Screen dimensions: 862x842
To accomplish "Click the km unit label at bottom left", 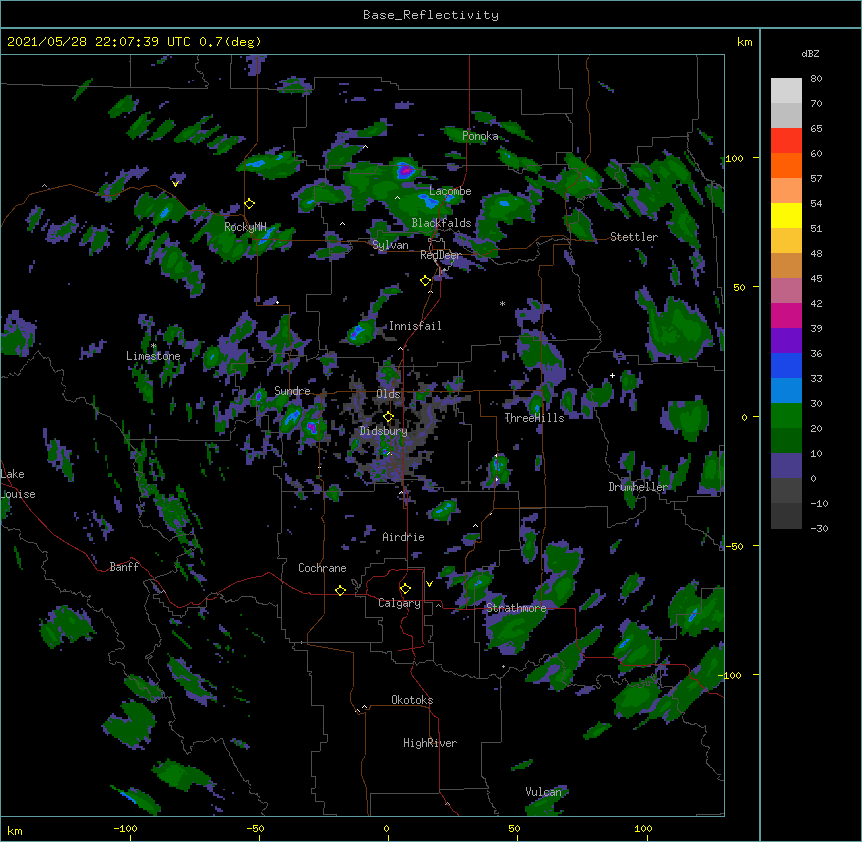I will tap(15, 831).
